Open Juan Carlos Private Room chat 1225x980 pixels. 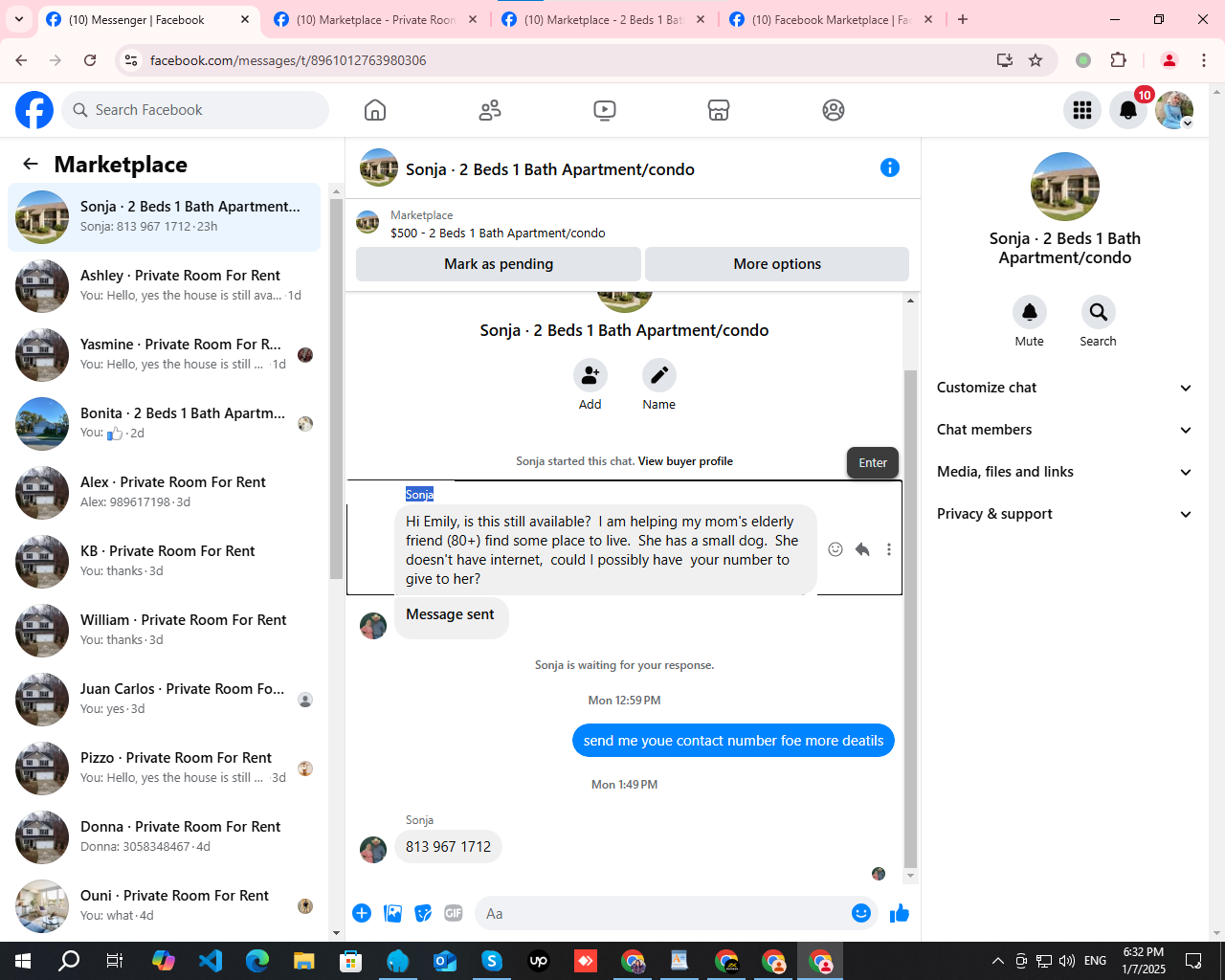coord(165,700)
